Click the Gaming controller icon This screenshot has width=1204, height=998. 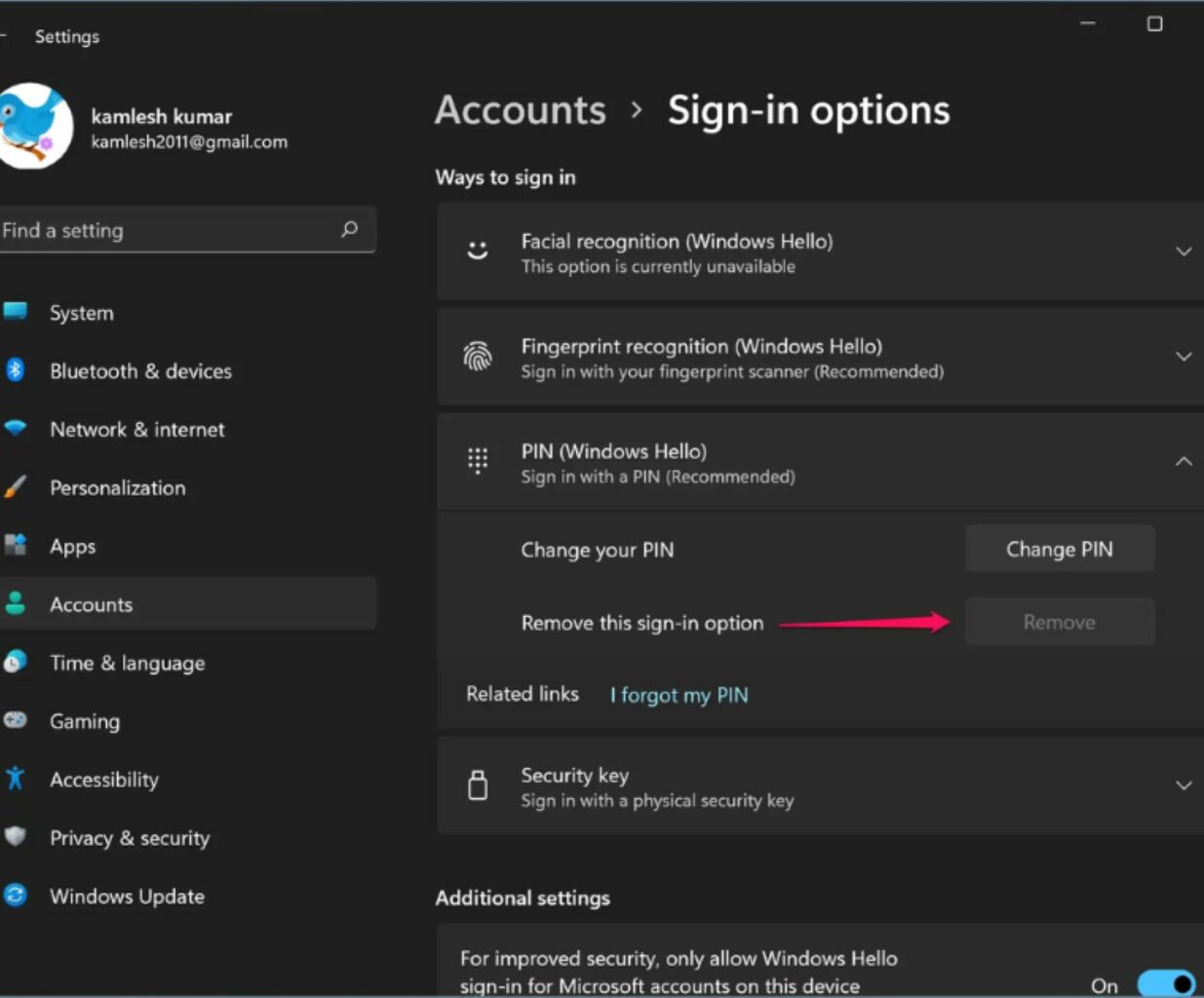pos(17,721)
